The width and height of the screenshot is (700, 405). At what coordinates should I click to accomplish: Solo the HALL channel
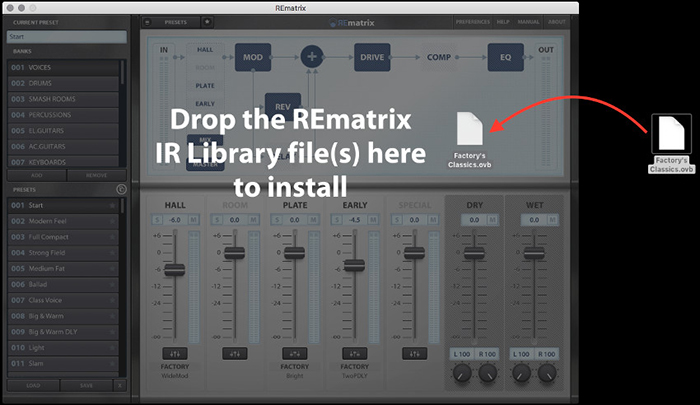[x=157, y=220]
